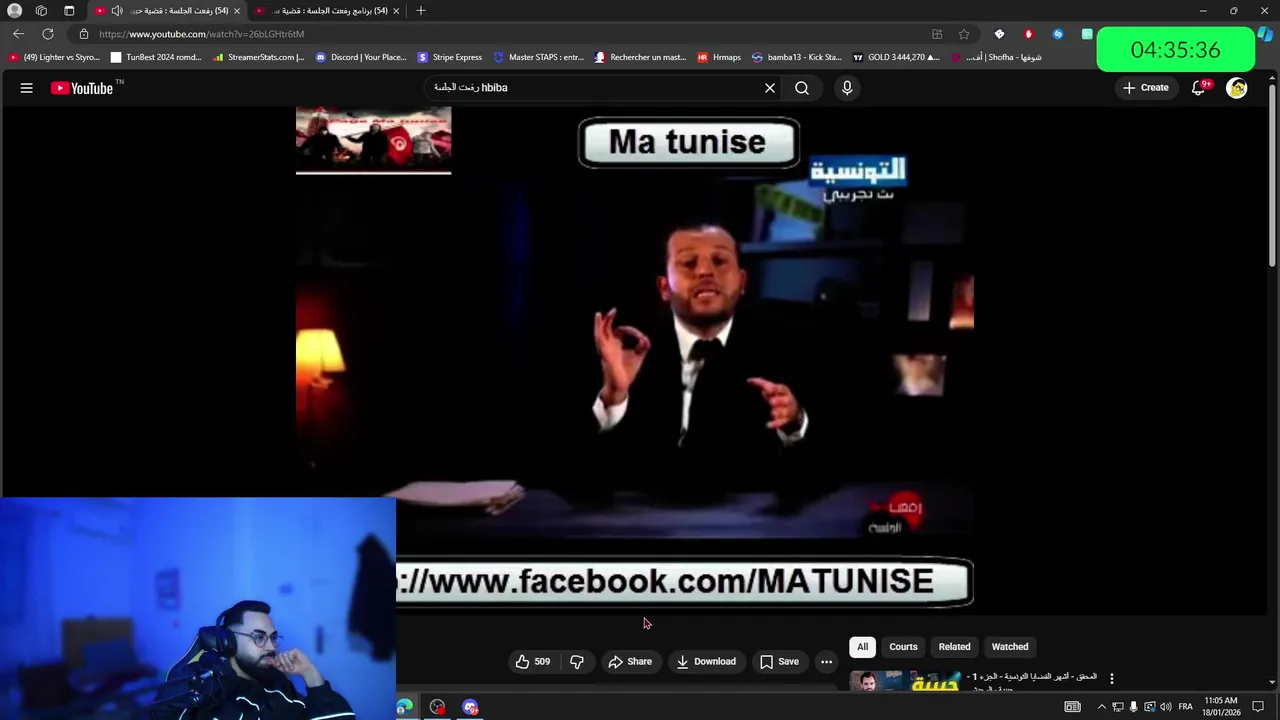The width and height of the screenshot is (1280, 720).
Task: Select the Watched filter chip
Action: tap(1009, 647)
